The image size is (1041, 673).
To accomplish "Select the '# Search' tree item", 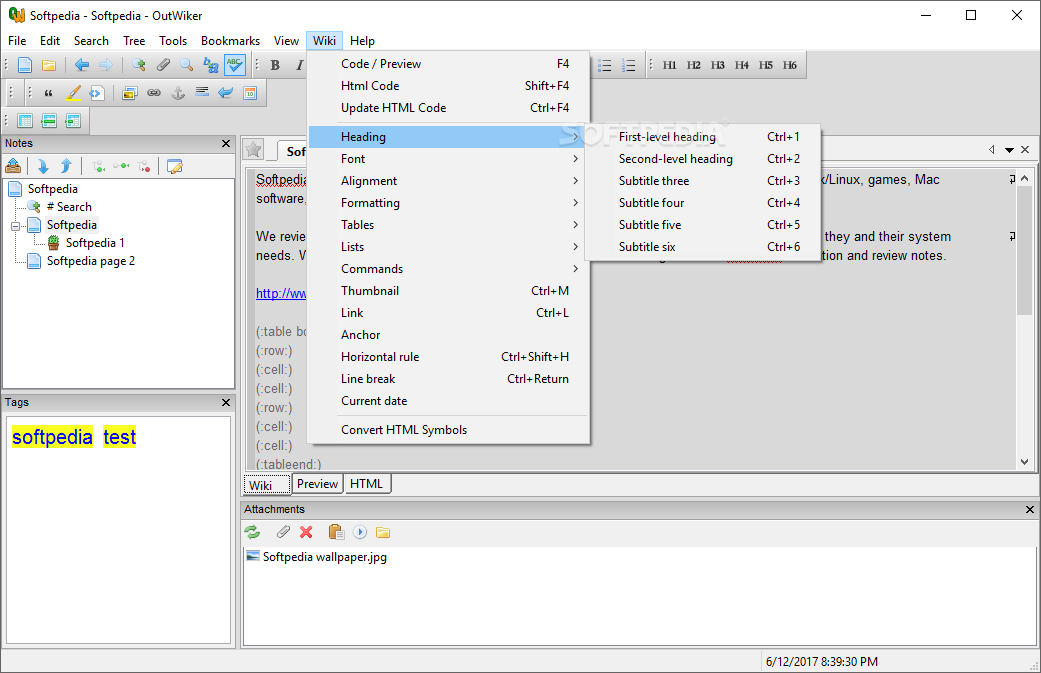I will [x=69, y=207].
